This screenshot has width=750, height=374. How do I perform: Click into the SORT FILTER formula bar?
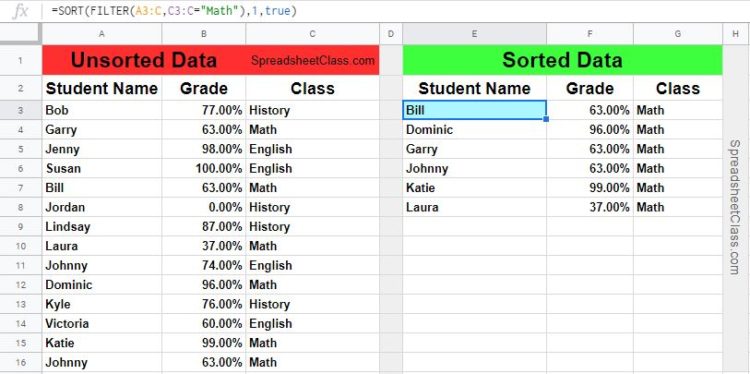click(397, 11)
